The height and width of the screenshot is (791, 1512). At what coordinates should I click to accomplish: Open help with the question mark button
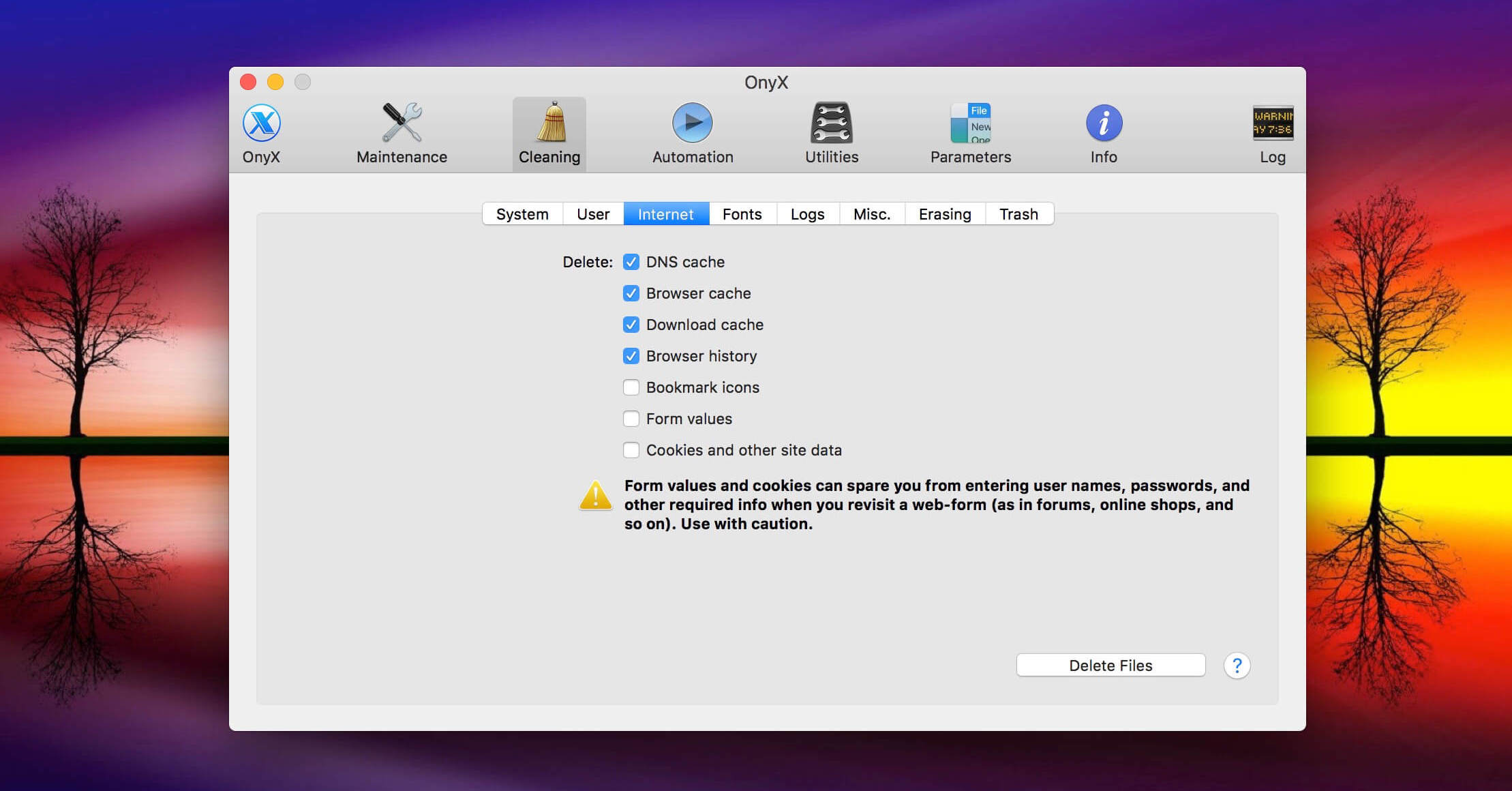click(1237, 666)
